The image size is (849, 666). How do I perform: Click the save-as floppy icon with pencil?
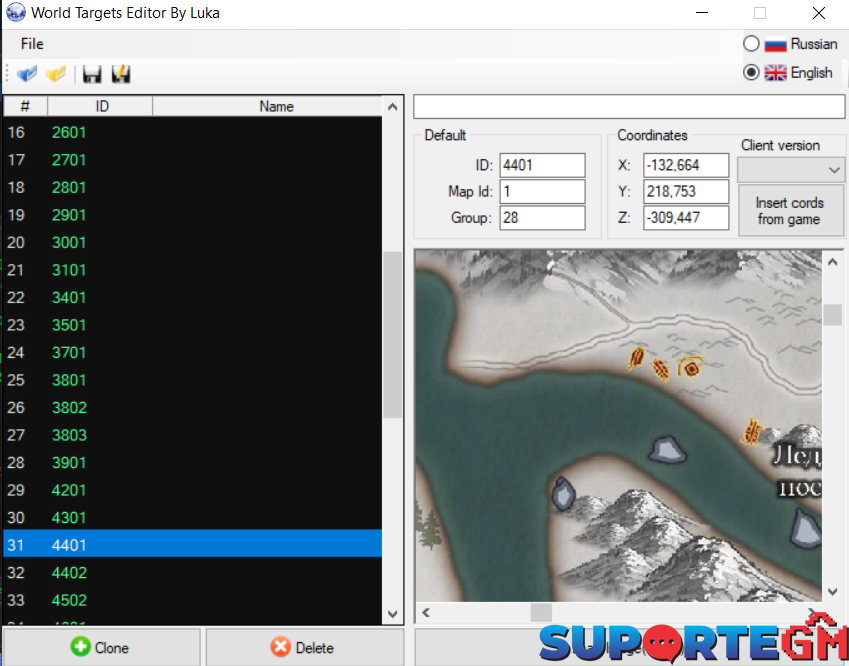click(x=121, y=74)
